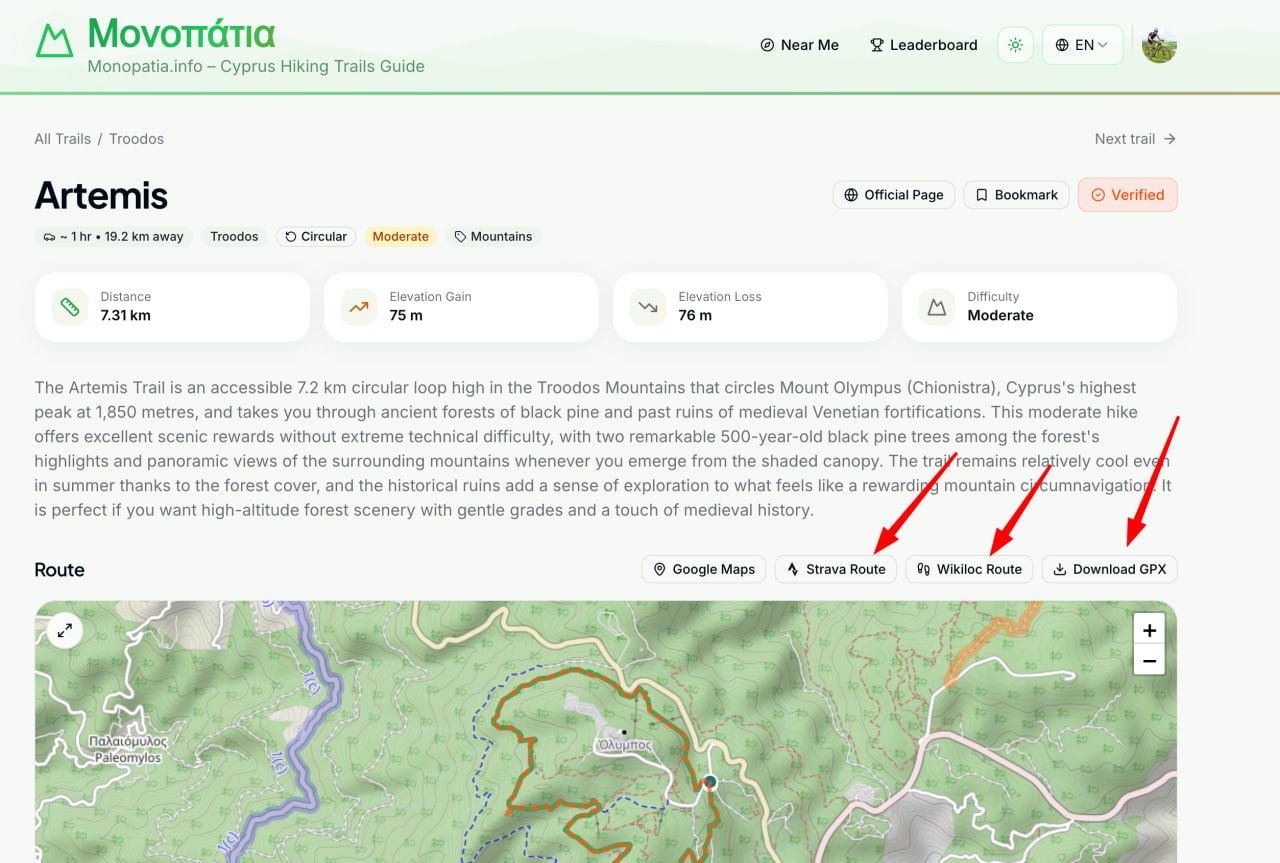Open the Near Me page
Screen dimensions: 1280x863
[x=799, y=45]
